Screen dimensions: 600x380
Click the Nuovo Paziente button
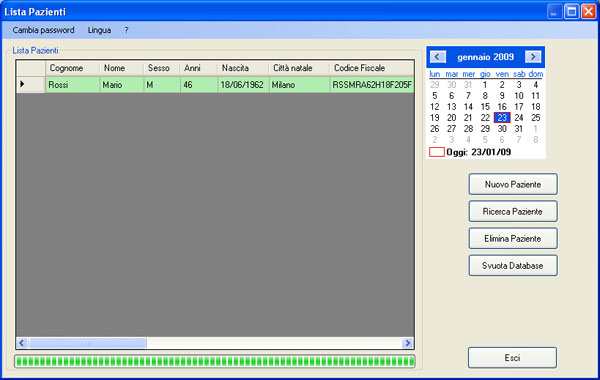pos(513,184)
